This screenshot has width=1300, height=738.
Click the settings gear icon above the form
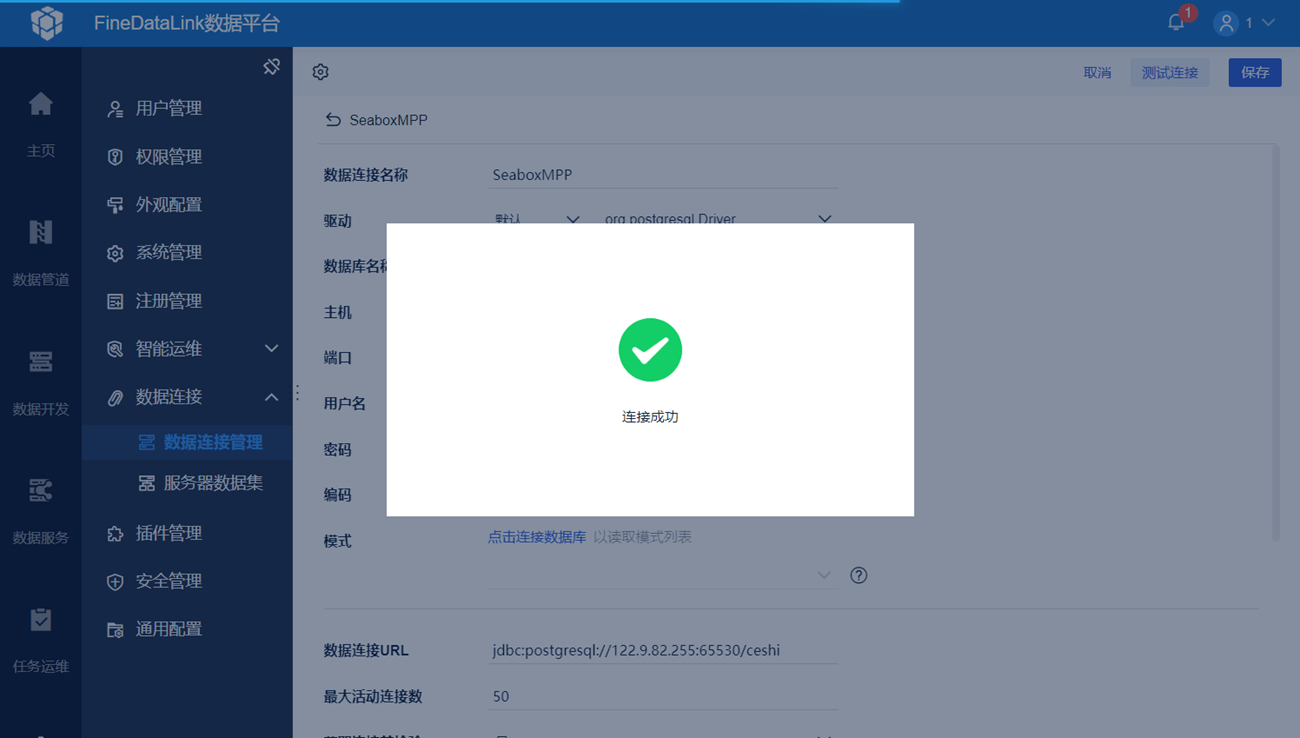tap(320, 72)
